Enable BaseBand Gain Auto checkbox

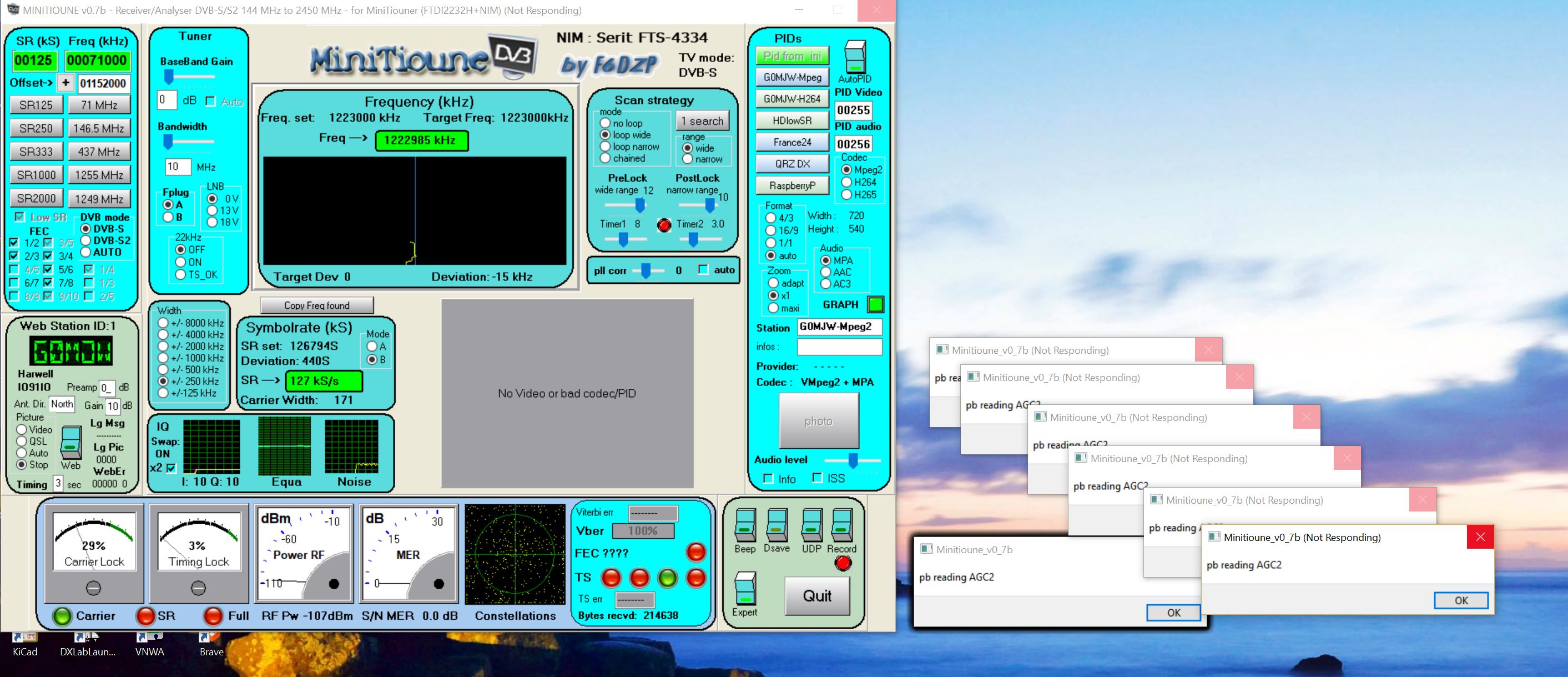click(210, 102)
